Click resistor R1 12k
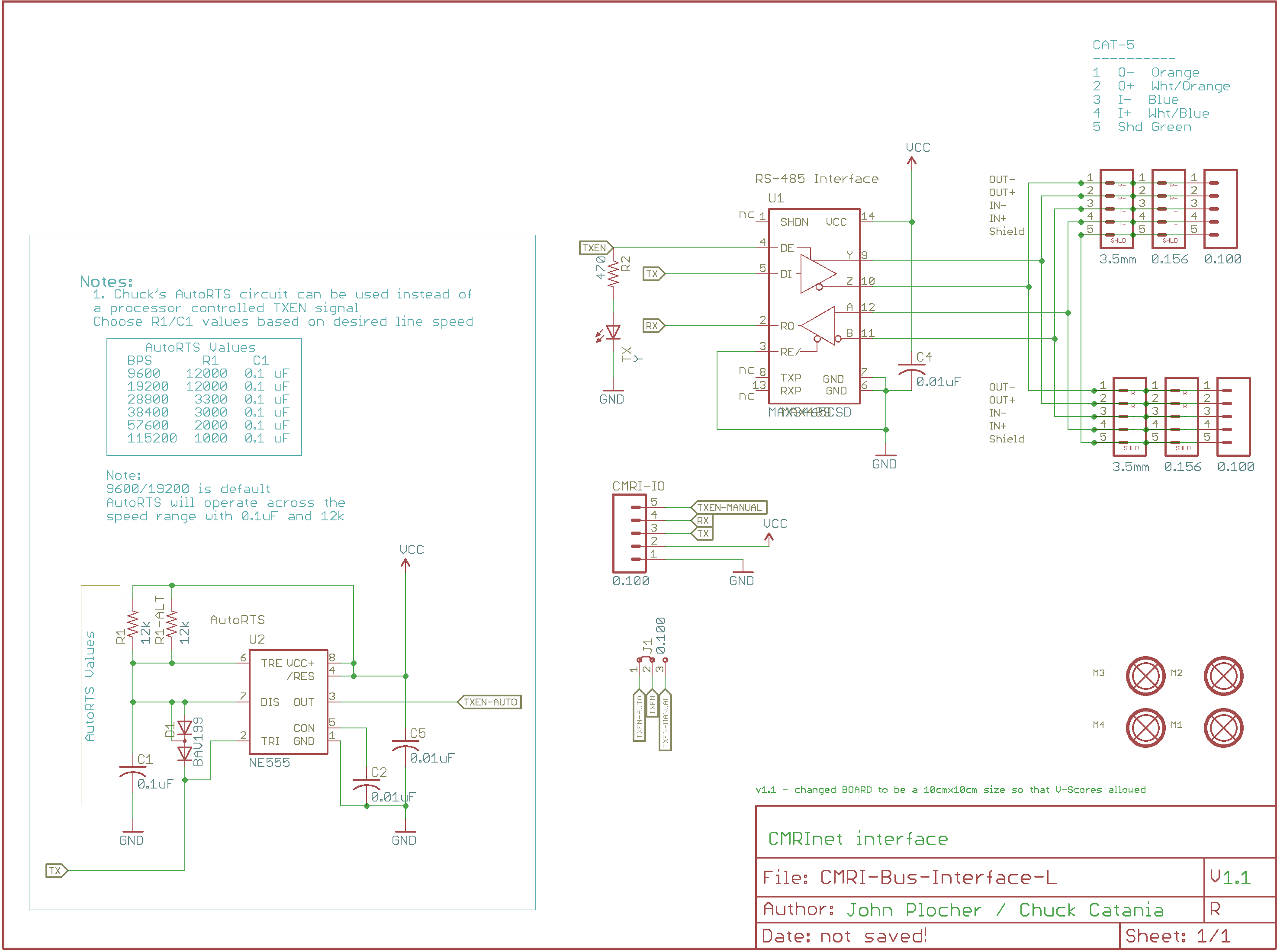Image resolution: width=1277 pixels, height=952 pixels. (x=133, y=625)
